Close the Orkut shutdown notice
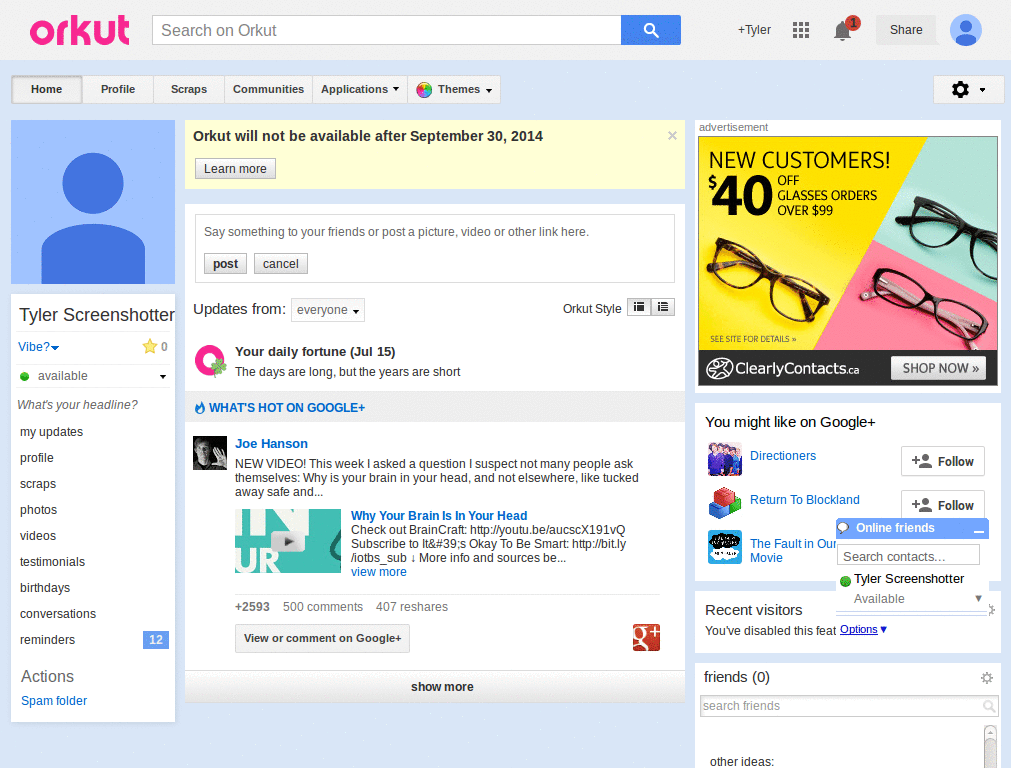Screen dimensions: 1024x768 click(672, 136)
